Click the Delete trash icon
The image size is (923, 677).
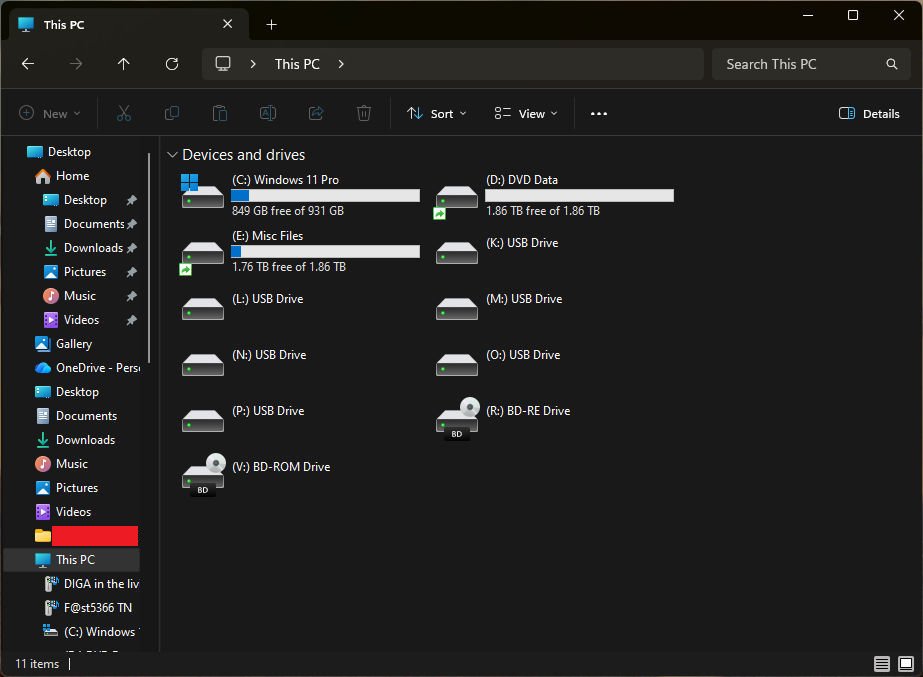point(364,113)
